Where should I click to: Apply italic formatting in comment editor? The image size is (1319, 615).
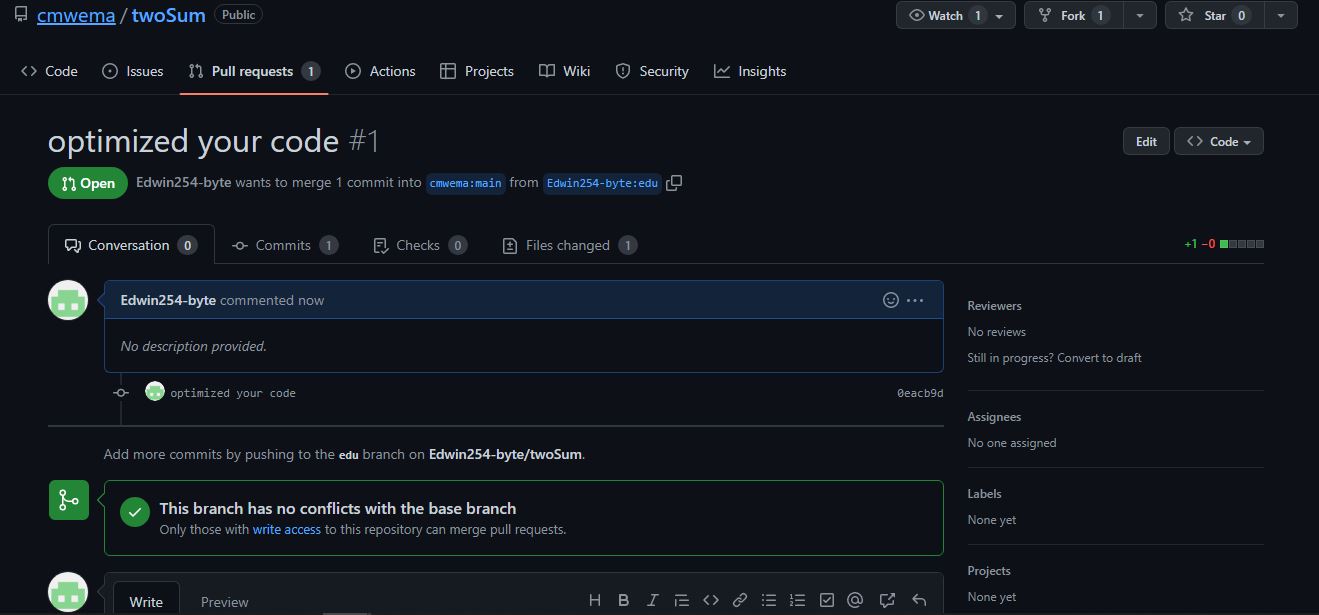pos(652,600)
